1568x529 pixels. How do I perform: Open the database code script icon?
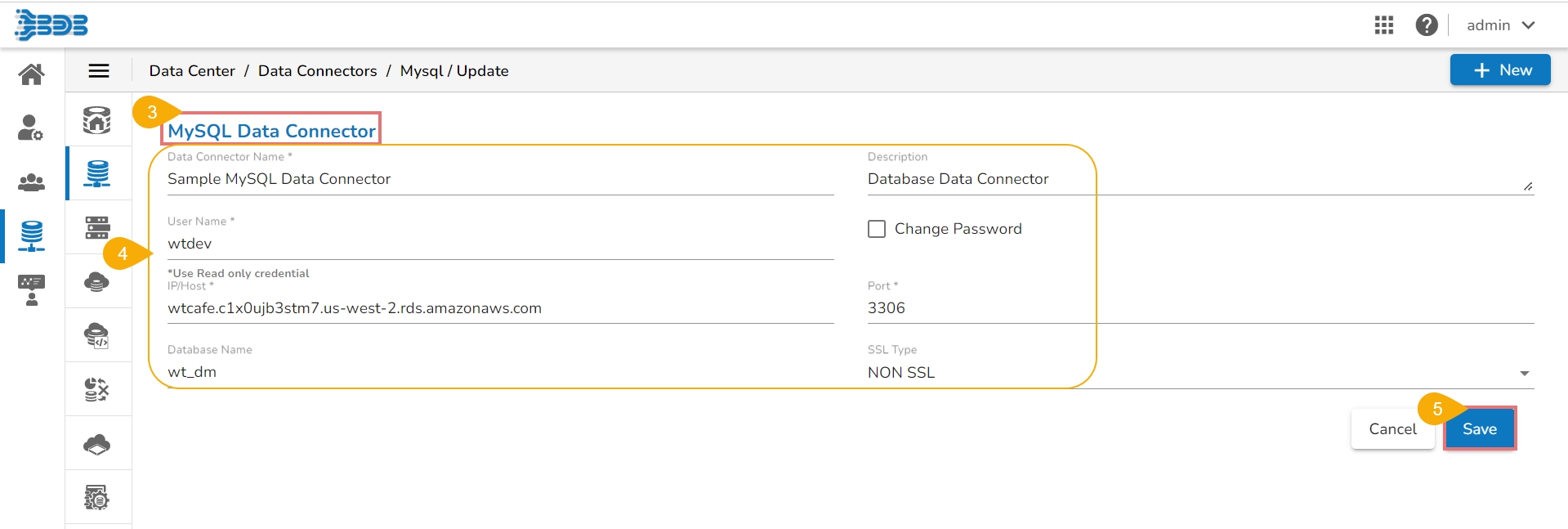97,335
